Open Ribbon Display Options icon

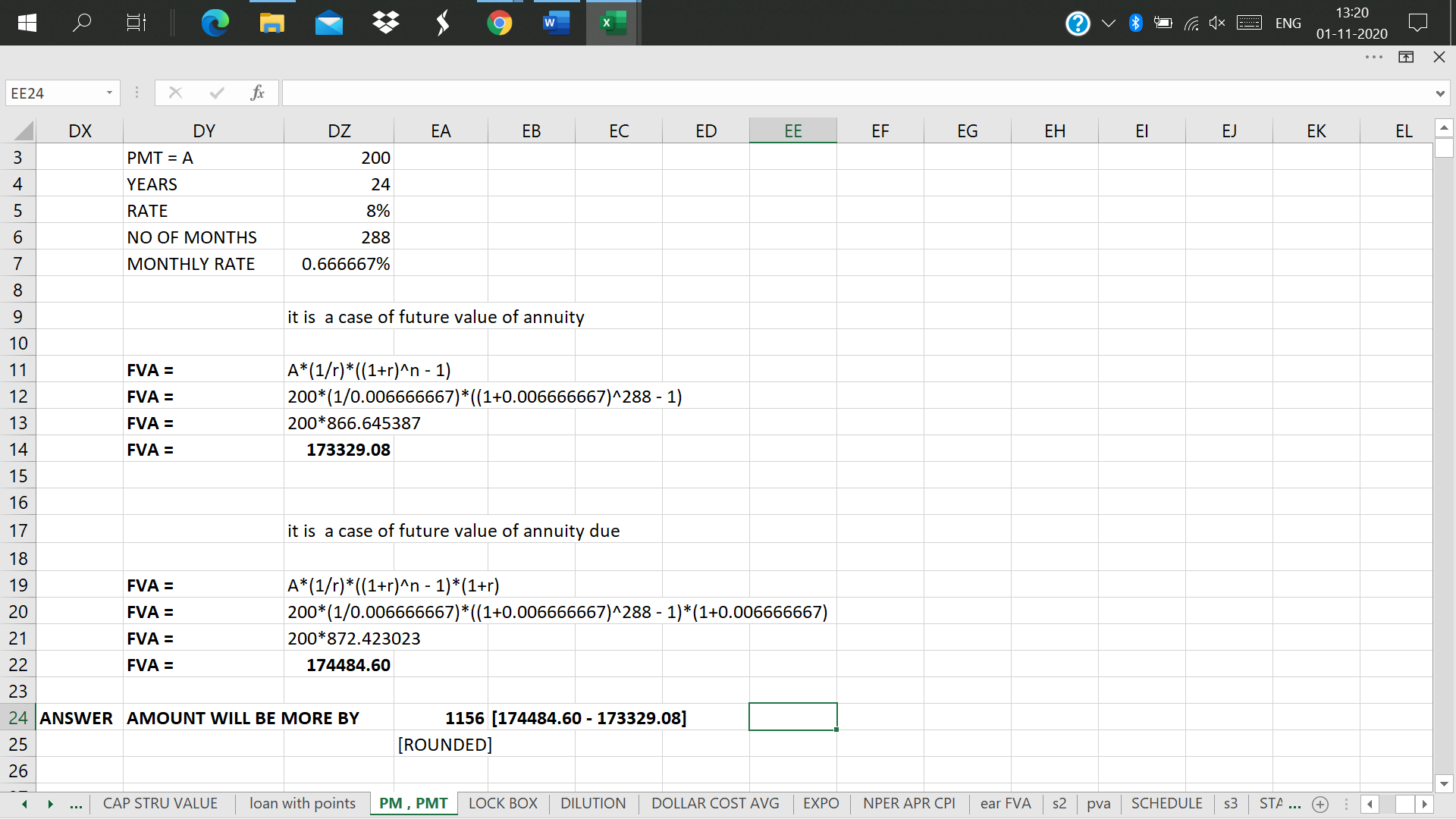tap(1406, 57)
